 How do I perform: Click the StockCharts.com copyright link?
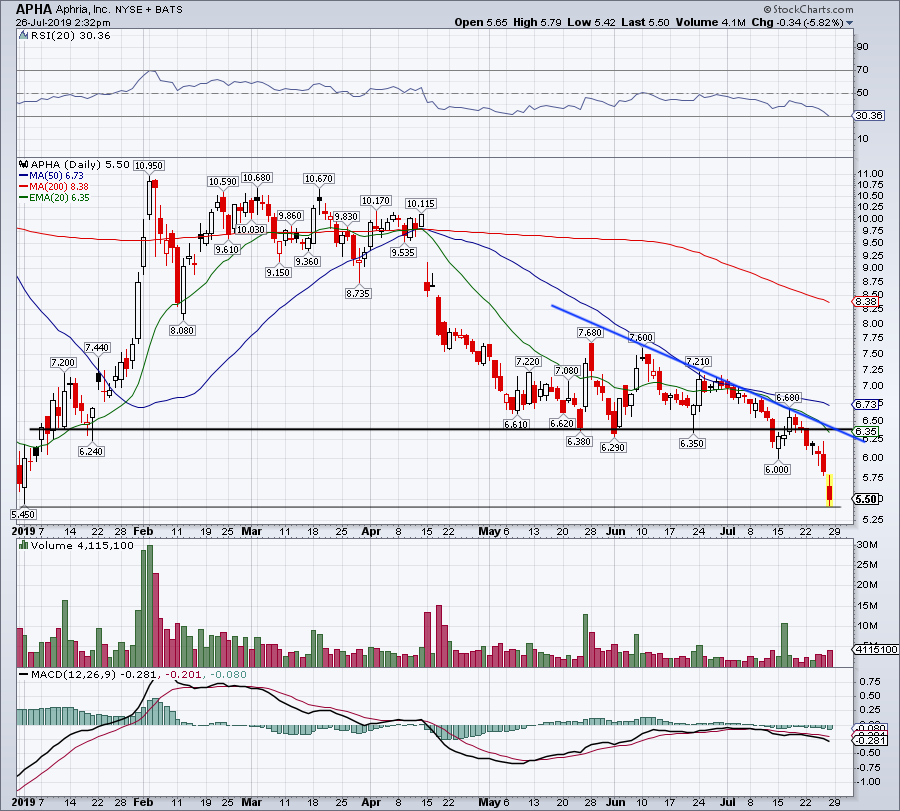808,9
